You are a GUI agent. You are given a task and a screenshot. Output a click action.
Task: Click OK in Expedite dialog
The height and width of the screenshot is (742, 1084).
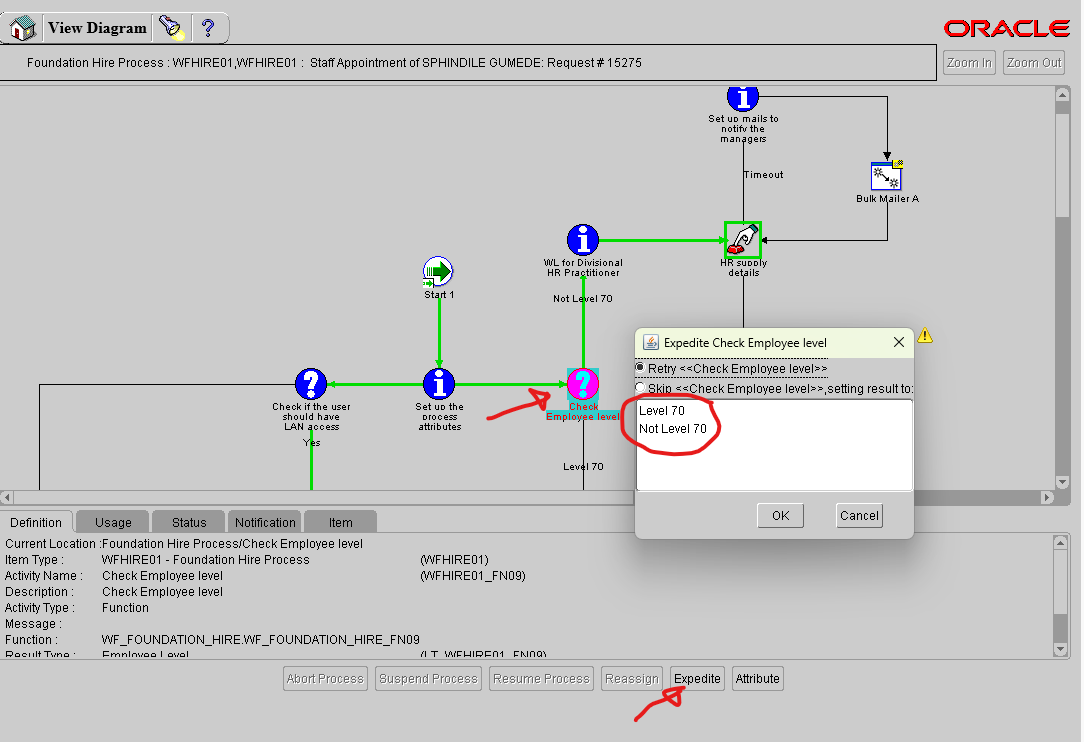coord(781,515)
